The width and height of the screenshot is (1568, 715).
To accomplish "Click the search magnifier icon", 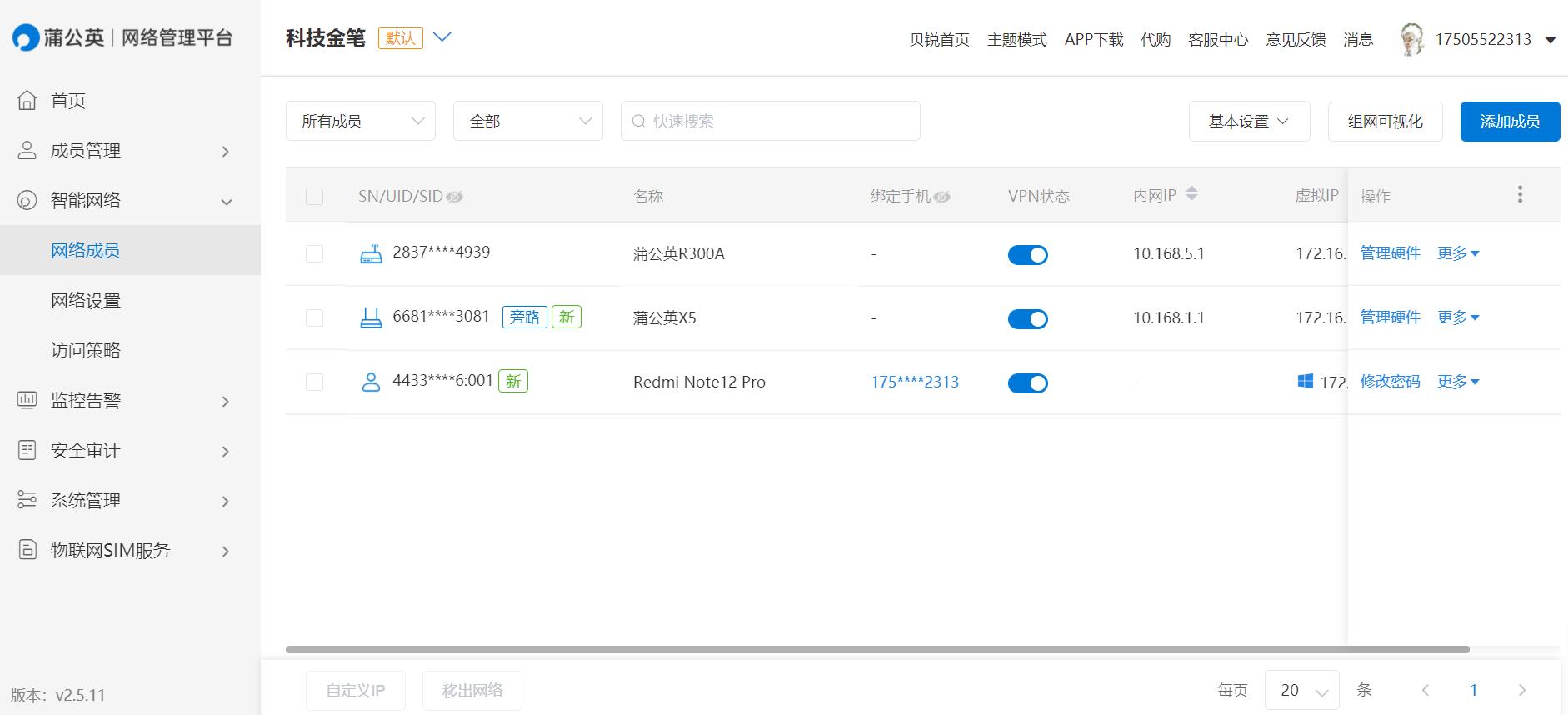I will [639, 121].
